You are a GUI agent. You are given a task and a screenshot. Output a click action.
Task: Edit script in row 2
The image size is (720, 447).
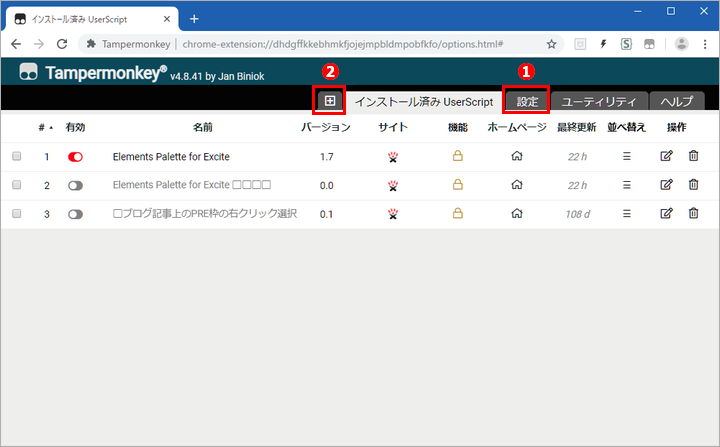tap(666, 184)
